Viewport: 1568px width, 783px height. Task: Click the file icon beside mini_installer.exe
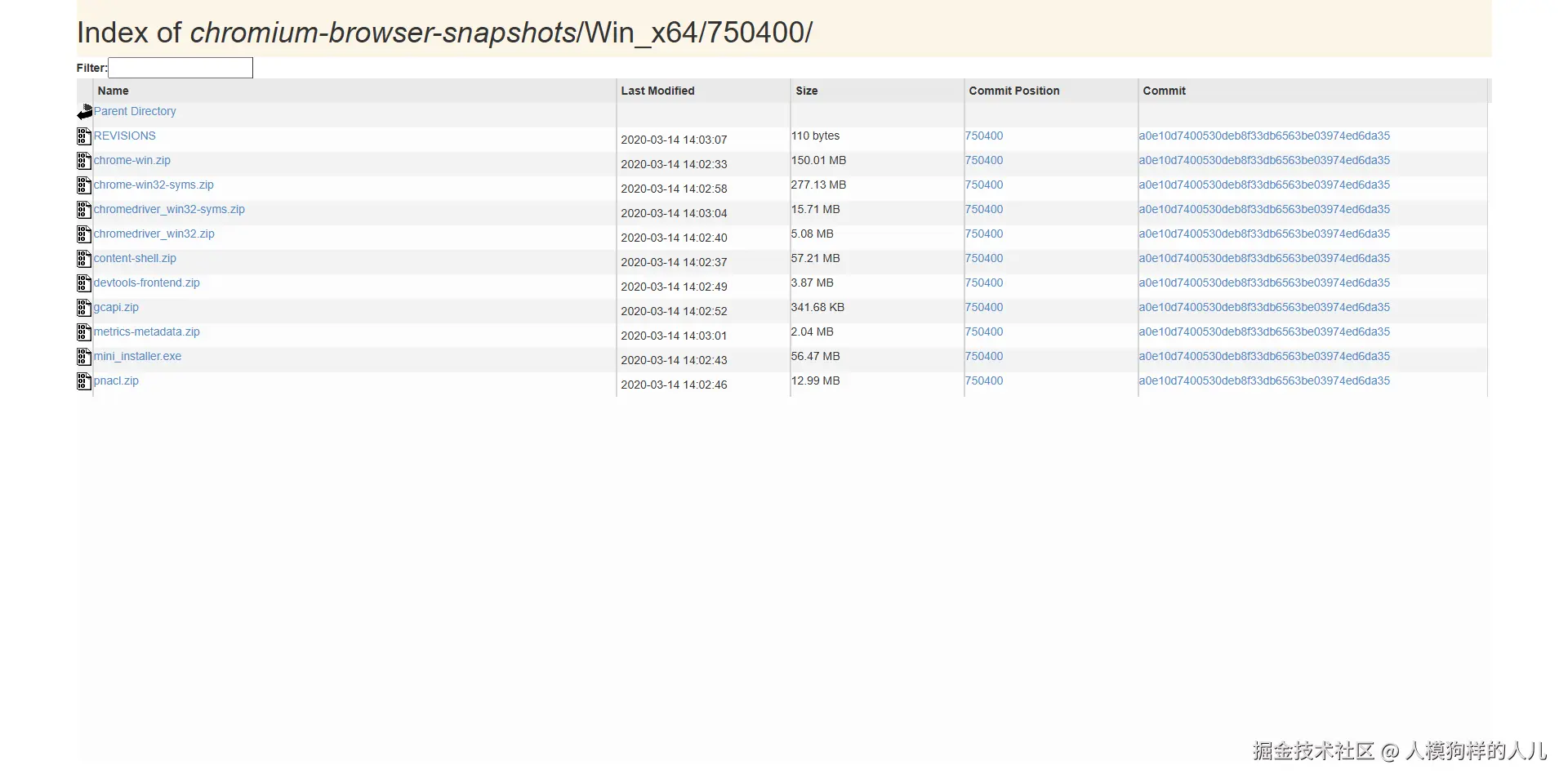pos(83,357)
